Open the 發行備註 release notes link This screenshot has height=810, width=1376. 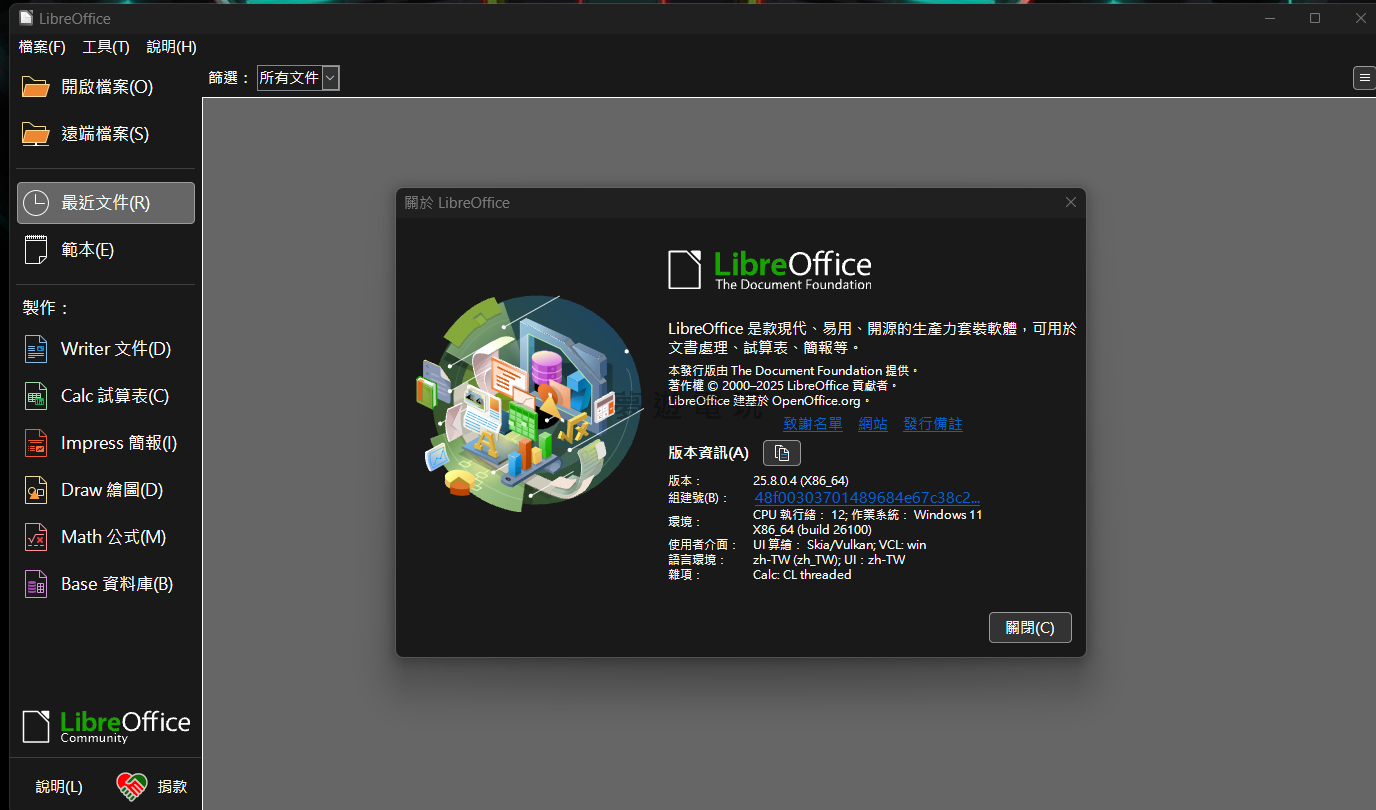[933, 424]
